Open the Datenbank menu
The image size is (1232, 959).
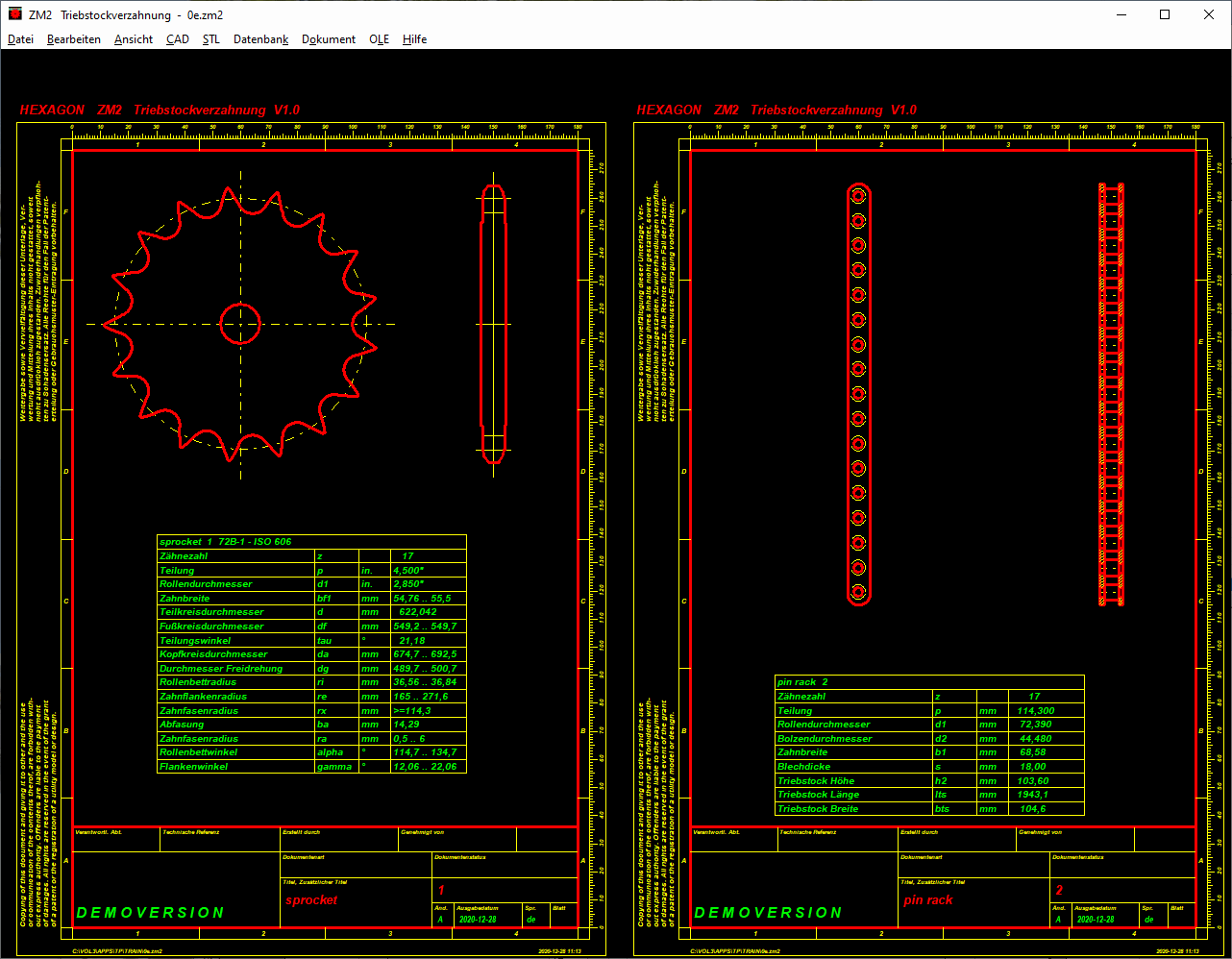tap(260, 39)
